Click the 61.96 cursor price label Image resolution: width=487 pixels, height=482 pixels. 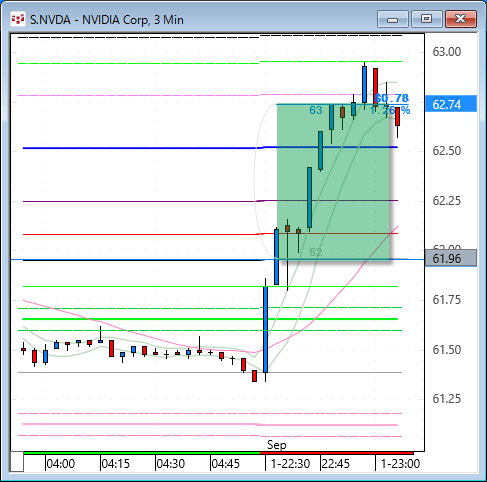pyautogui.click(x=451, y=259)
